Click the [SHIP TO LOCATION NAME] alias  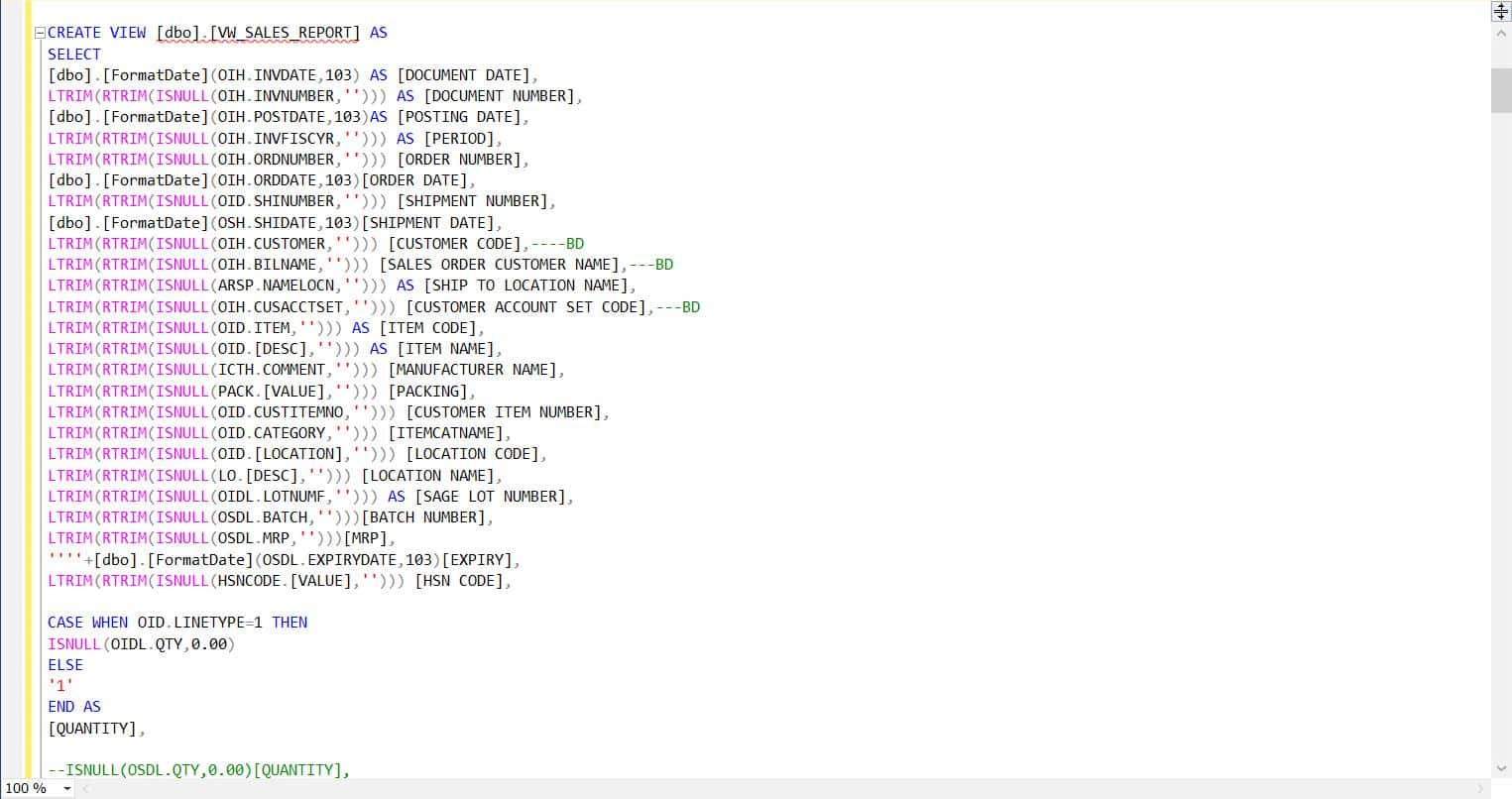526,285
